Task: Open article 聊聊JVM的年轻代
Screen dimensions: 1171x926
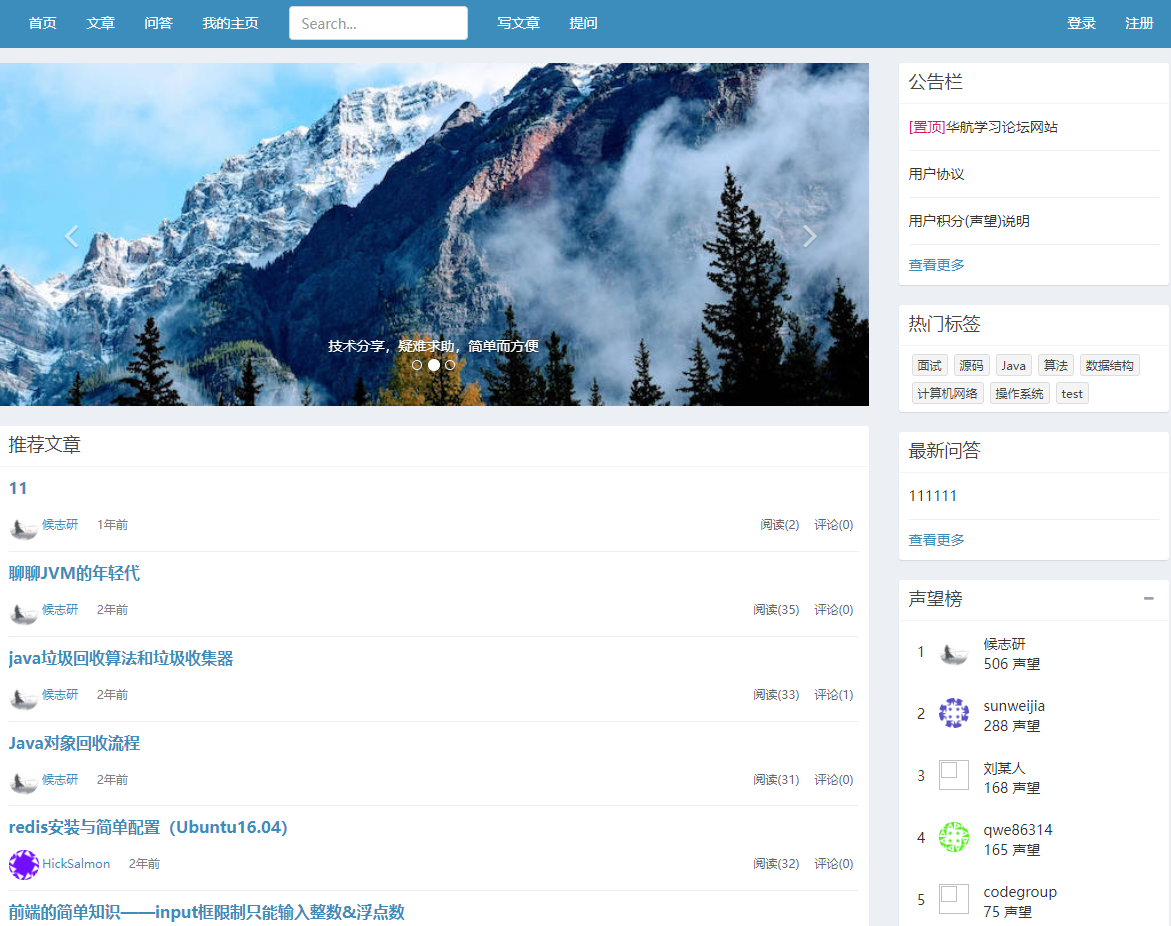Action: click(74, 573)
